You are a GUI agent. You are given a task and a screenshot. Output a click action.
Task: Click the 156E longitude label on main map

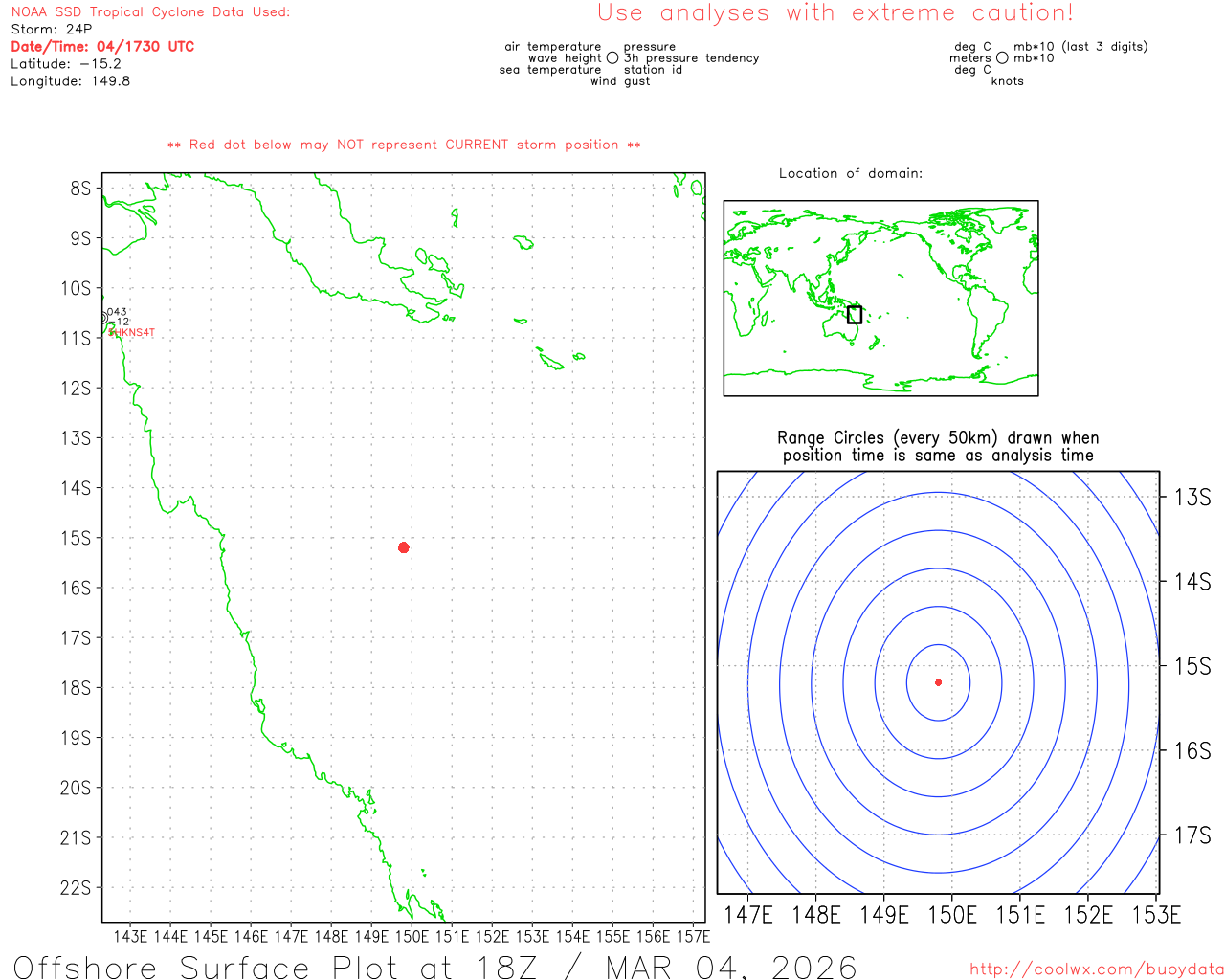coord(654,936)
